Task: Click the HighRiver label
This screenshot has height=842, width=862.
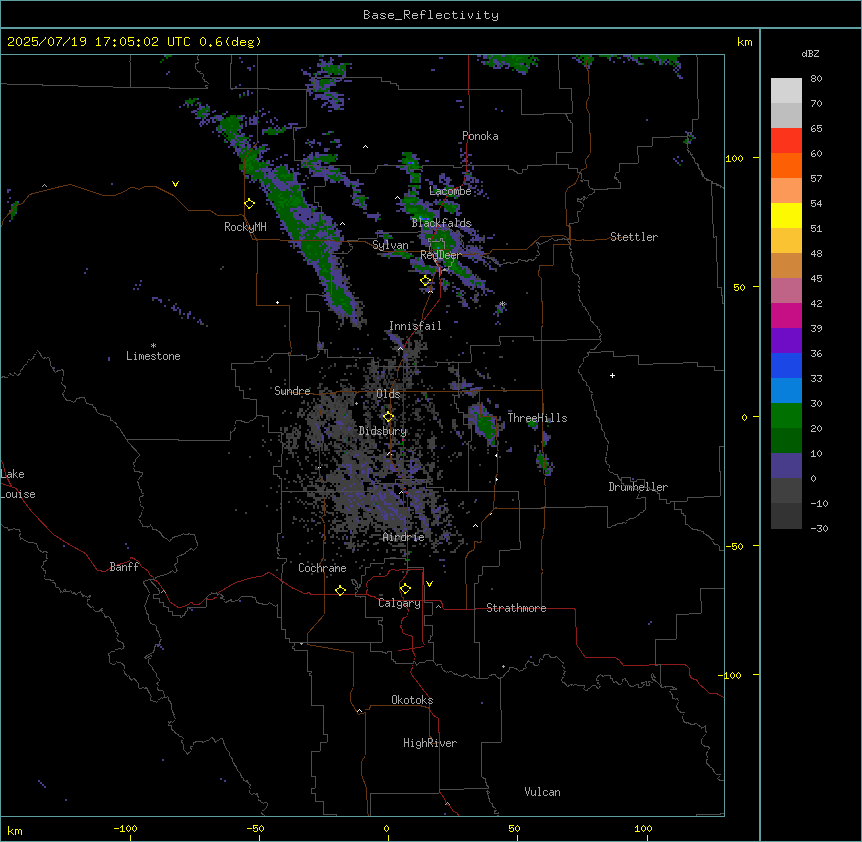Action: (430, 743)
